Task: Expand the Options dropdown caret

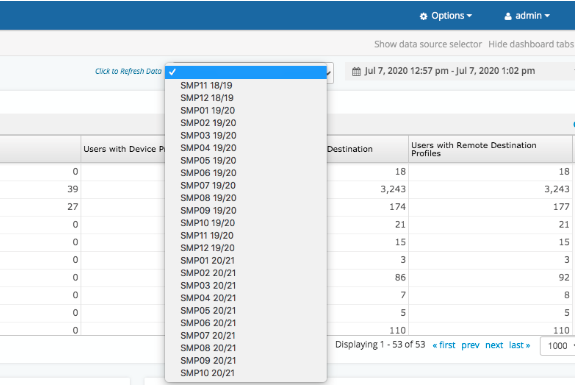Action: click(x=469, y=16)
